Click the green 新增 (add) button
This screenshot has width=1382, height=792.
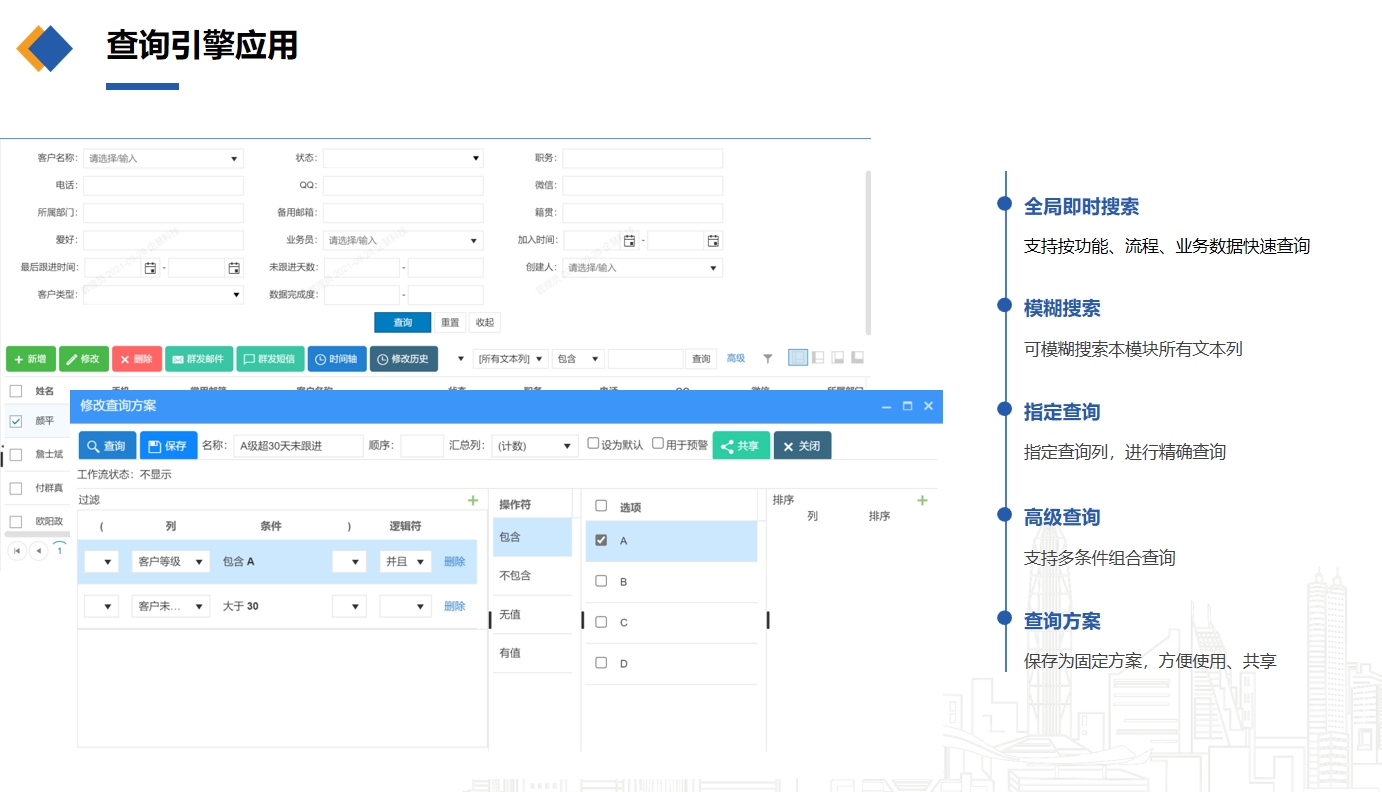click(x=30, y=359)
